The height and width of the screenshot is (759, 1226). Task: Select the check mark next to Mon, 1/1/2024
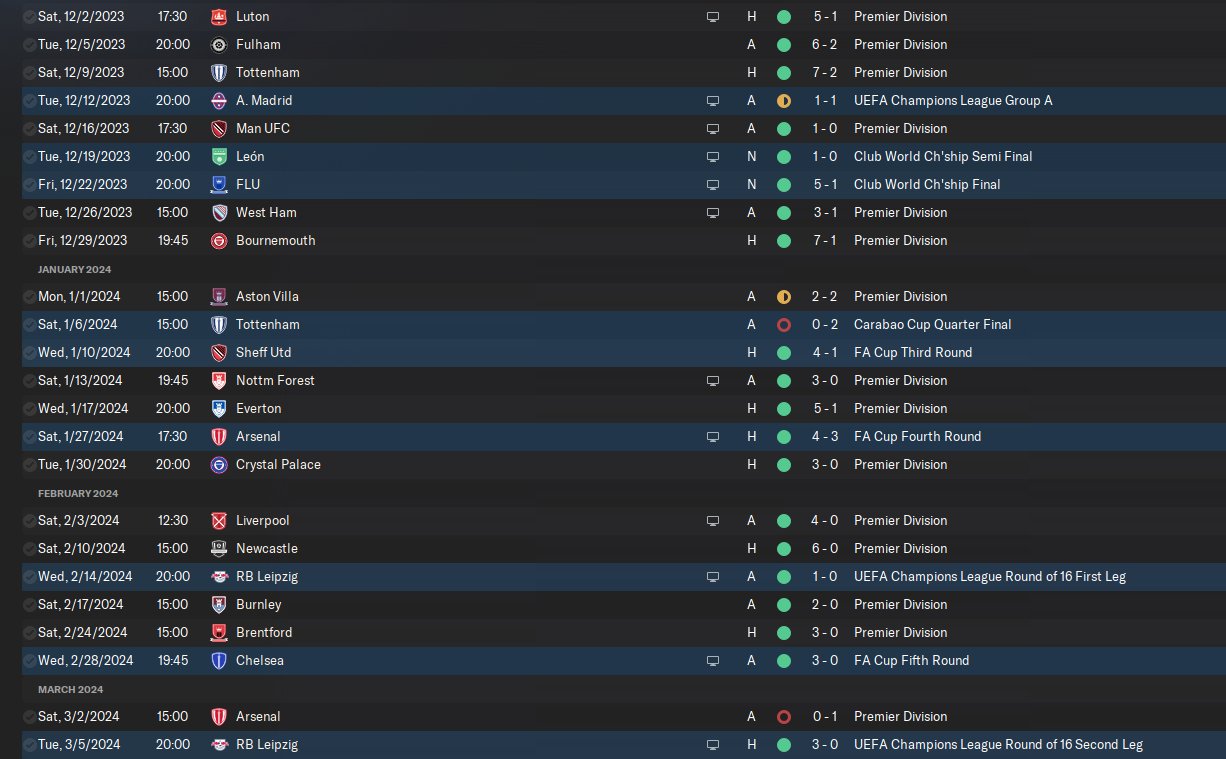[x=29, y=297]
